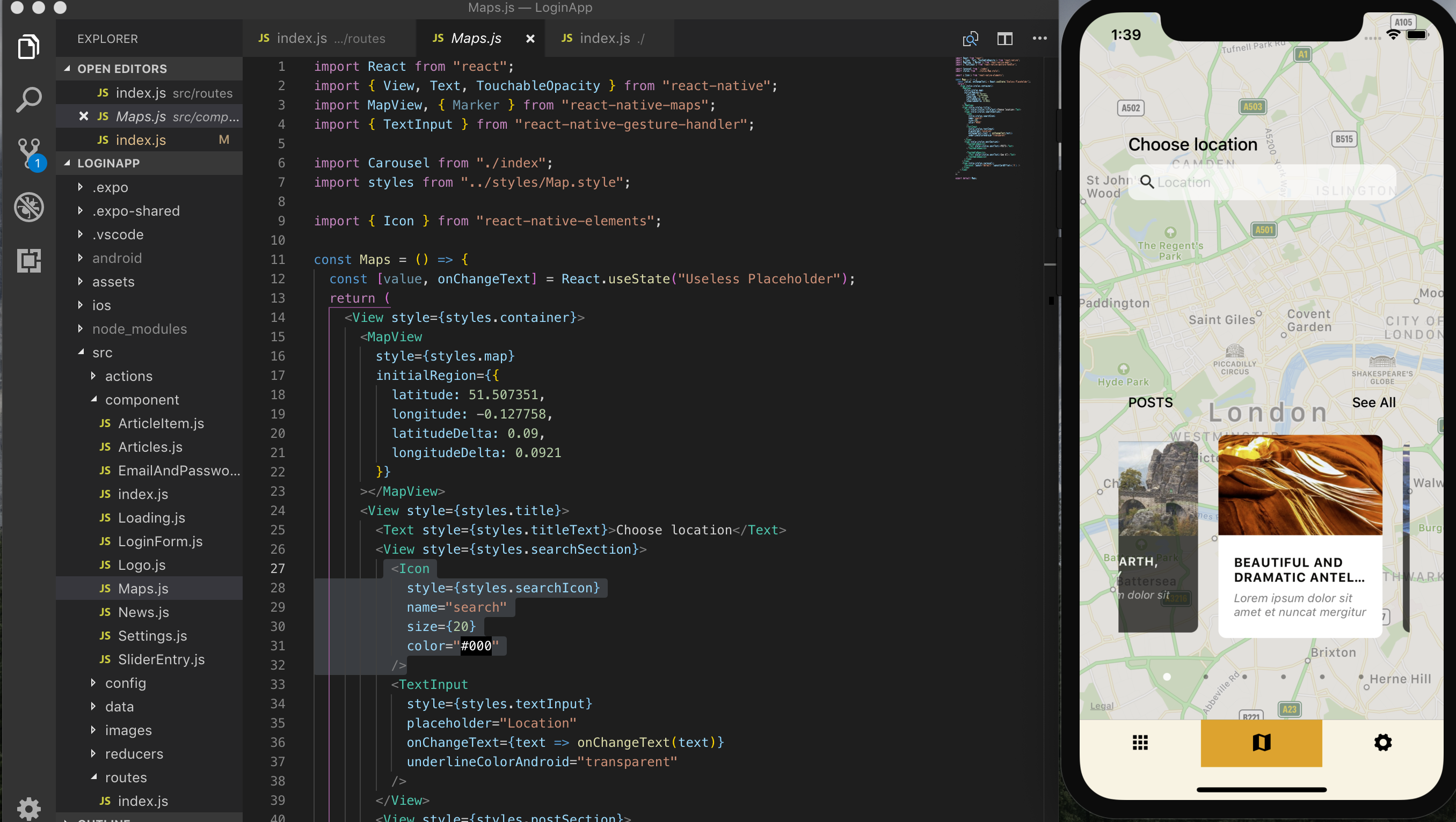Click the split editor icon

tap(1005, 38)
